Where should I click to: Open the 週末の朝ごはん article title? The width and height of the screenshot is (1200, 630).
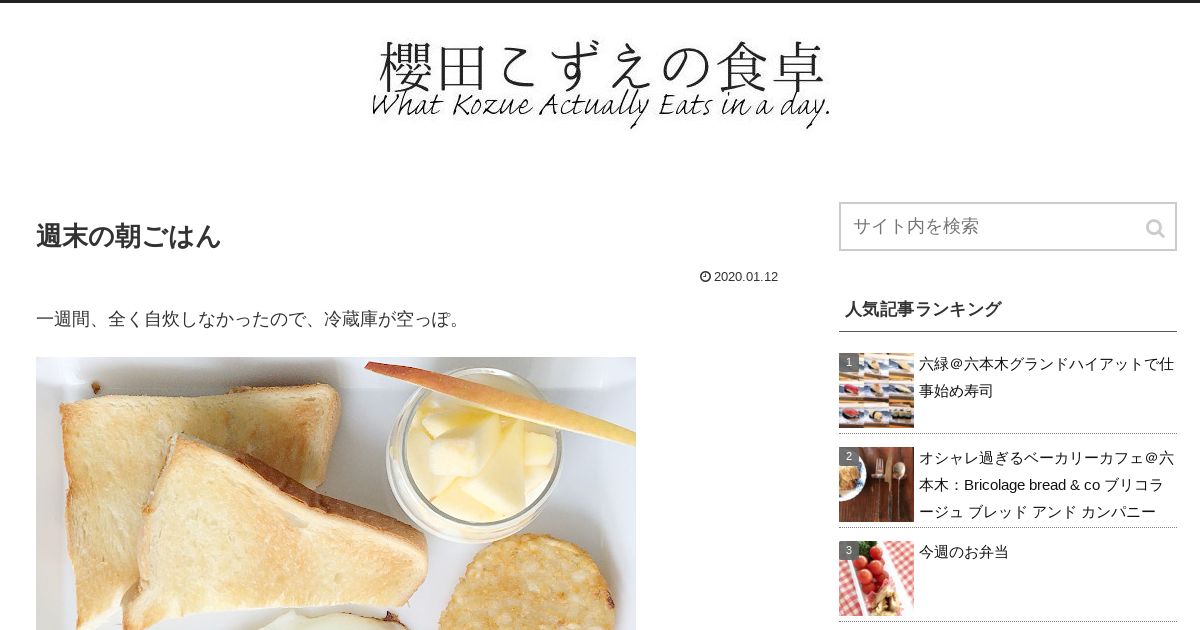click(128, 236)
